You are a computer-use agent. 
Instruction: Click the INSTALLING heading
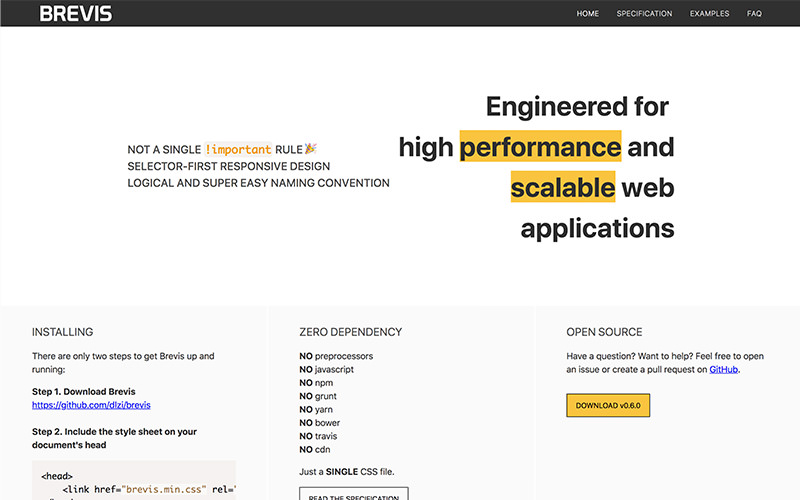[x=63, y=332]
